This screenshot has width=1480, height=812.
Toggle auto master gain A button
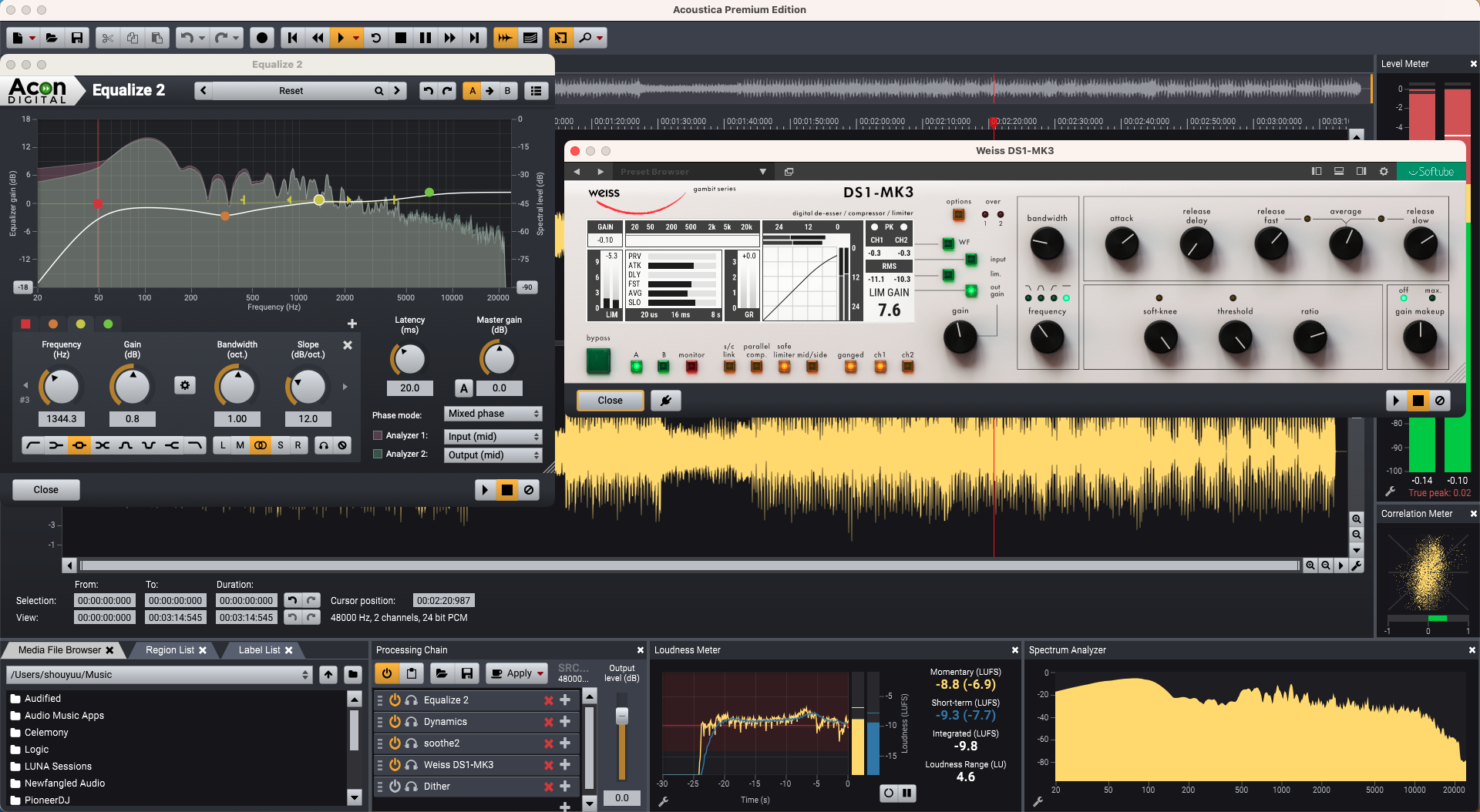coord(464,388)
